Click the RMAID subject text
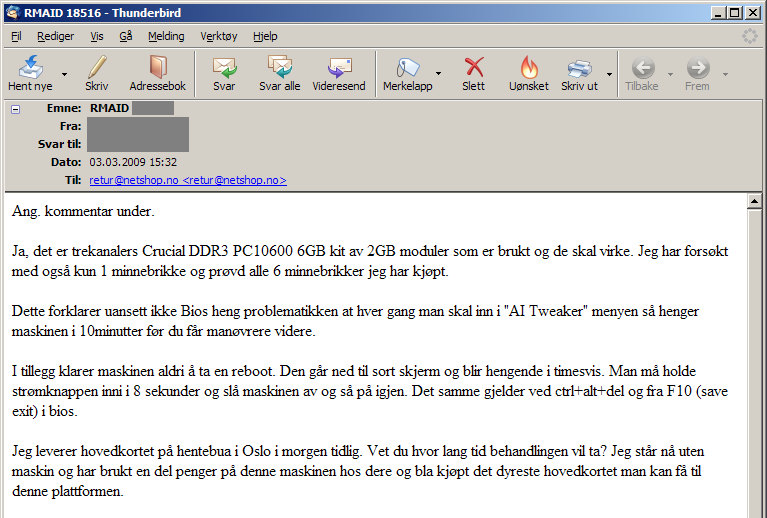Image resolution: width=767 pixels, height=518 pixels. click(x=110, y=108)
